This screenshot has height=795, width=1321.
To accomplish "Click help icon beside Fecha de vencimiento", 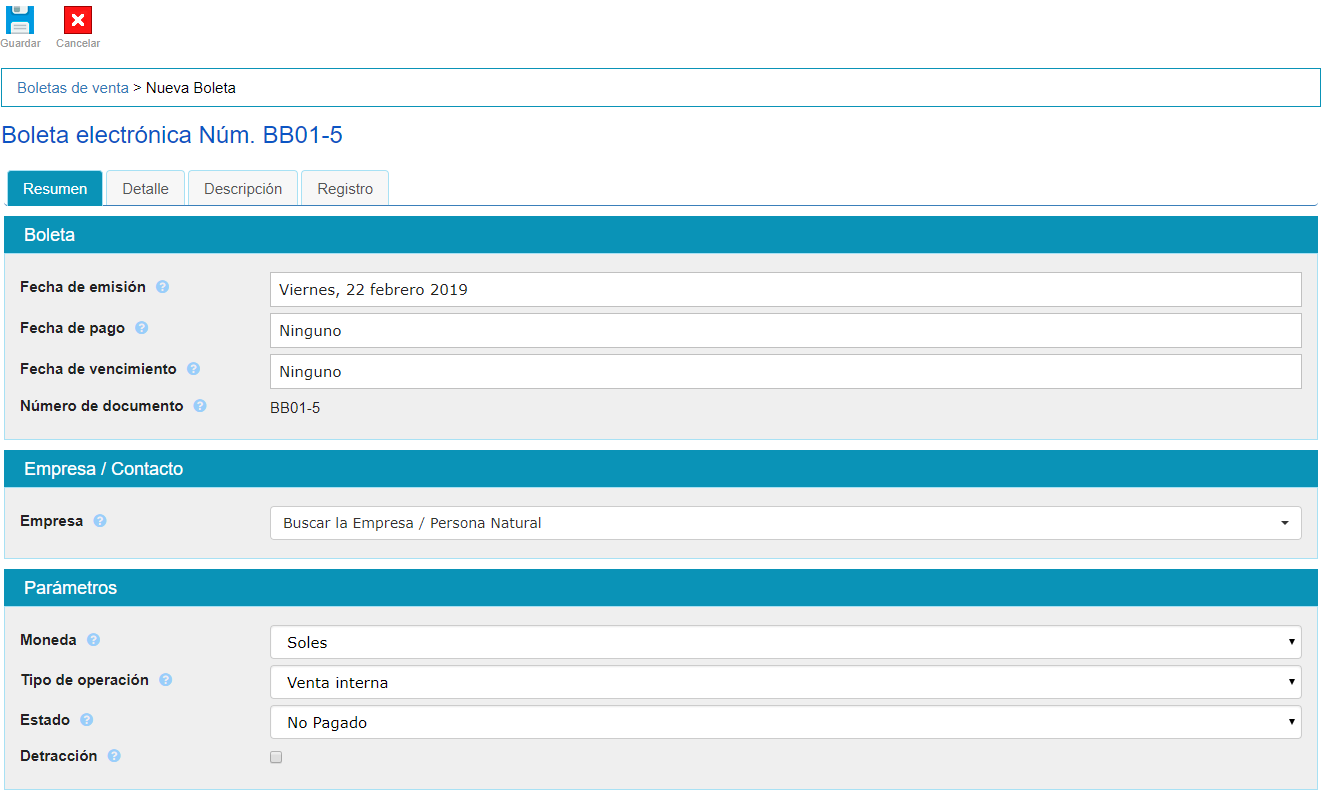I will [x=193, y=369].
